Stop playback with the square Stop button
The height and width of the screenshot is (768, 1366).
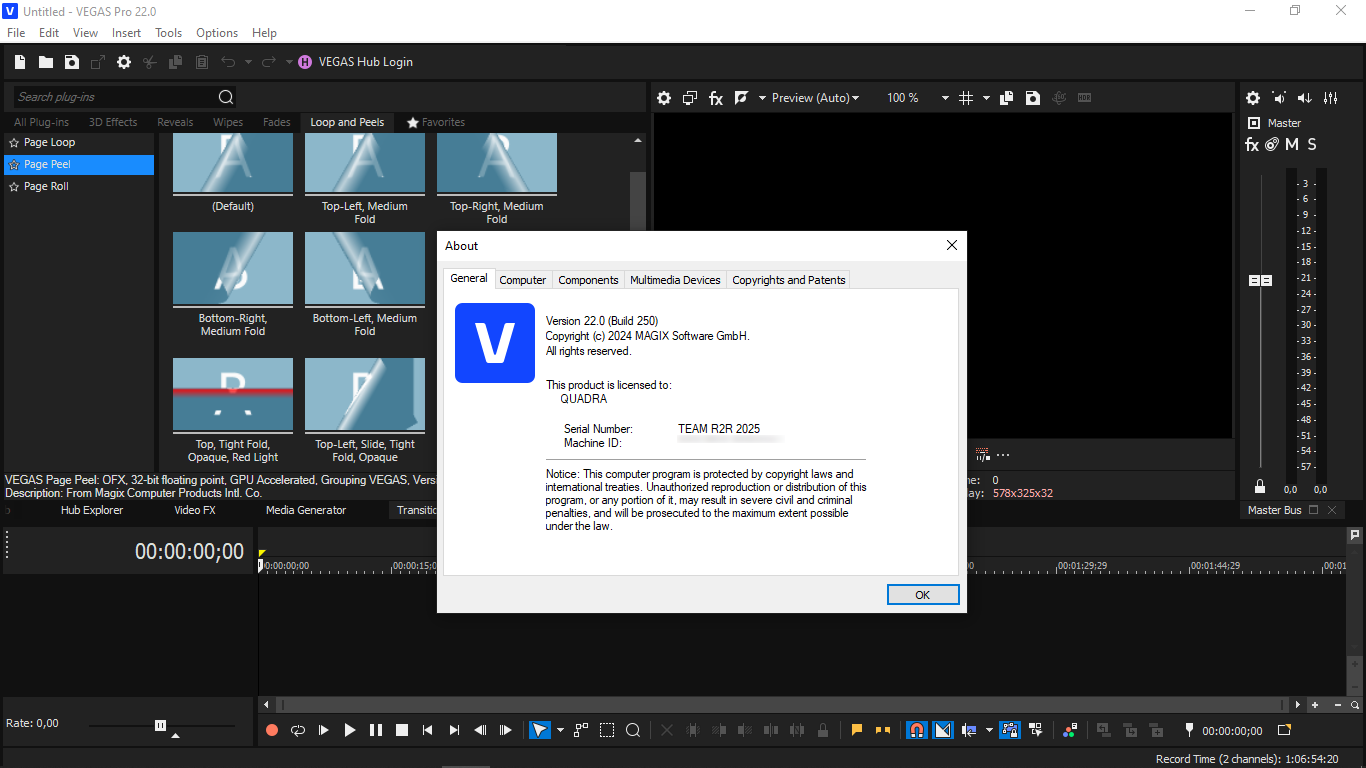pos(402,731)
